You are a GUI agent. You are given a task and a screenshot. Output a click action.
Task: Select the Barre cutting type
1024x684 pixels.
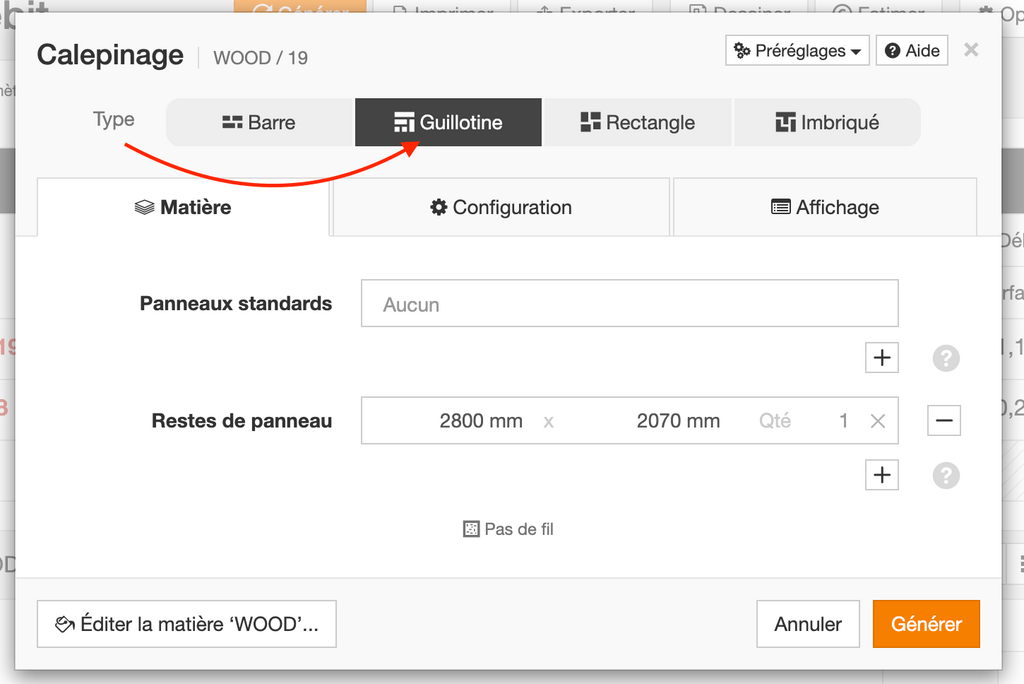[259, 123]
